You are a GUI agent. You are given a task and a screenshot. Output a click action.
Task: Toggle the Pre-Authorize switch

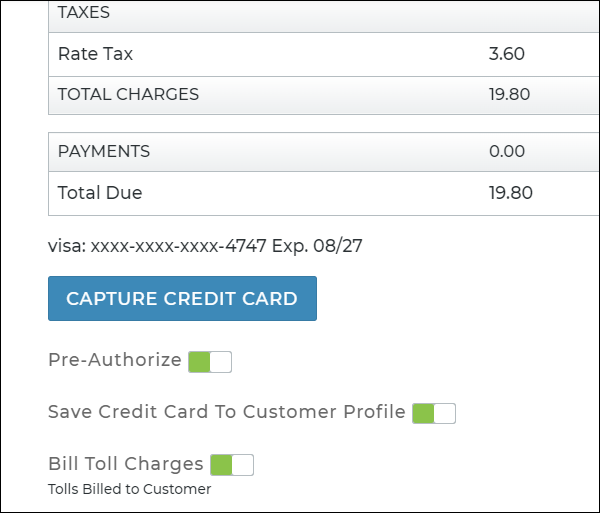(210, 361)
